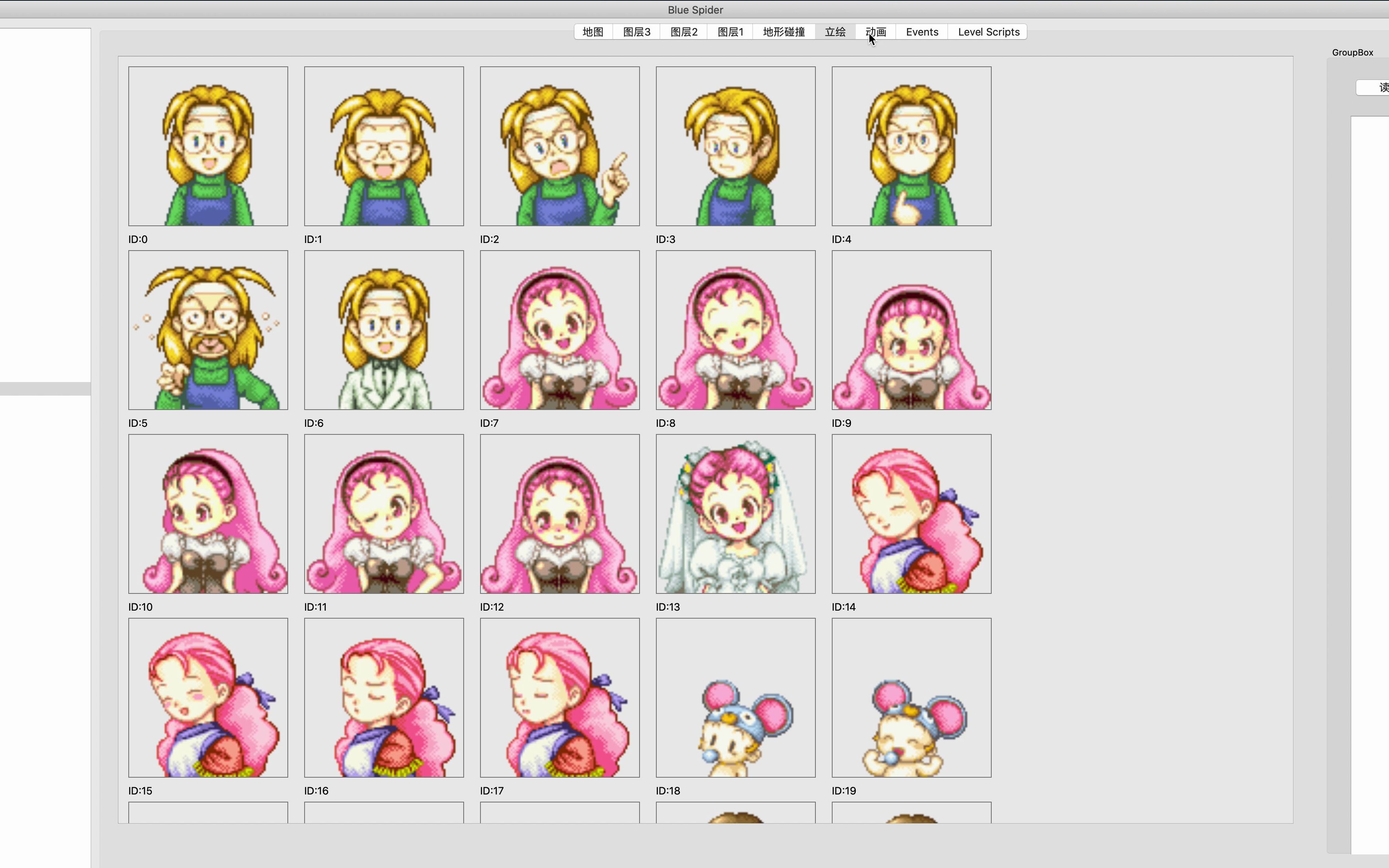Click the white list area in GroupBox
Image resolution: width=1389 pixels, height=868 pixels.
pyautogui.click(x=1370, y=485)
